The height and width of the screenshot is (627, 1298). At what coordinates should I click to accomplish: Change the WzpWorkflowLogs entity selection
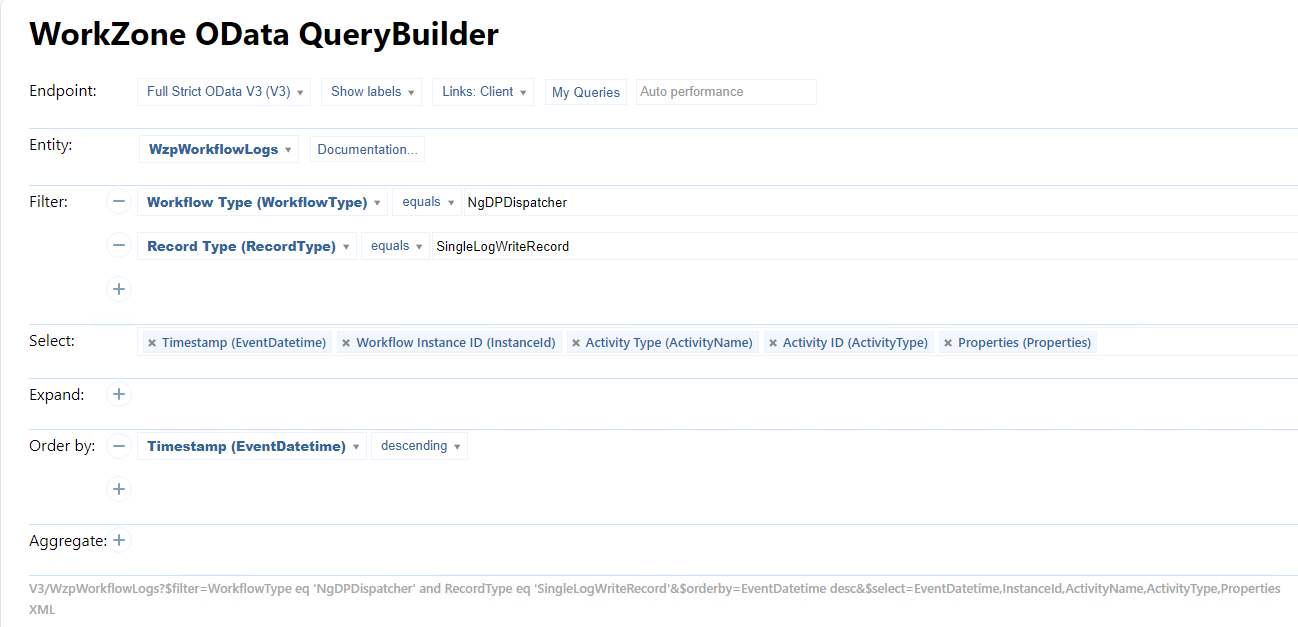click(x=219, y=150)
